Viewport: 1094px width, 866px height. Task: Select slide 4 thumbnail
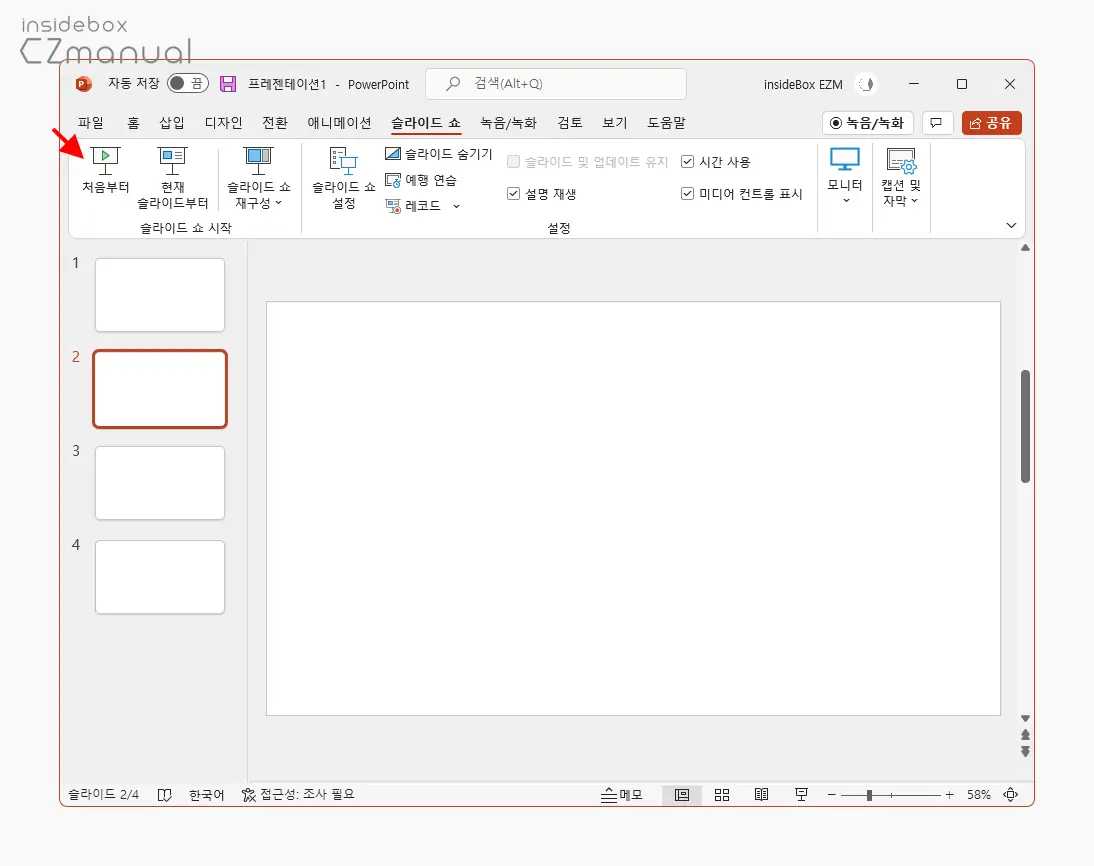[x=160, y=577]
